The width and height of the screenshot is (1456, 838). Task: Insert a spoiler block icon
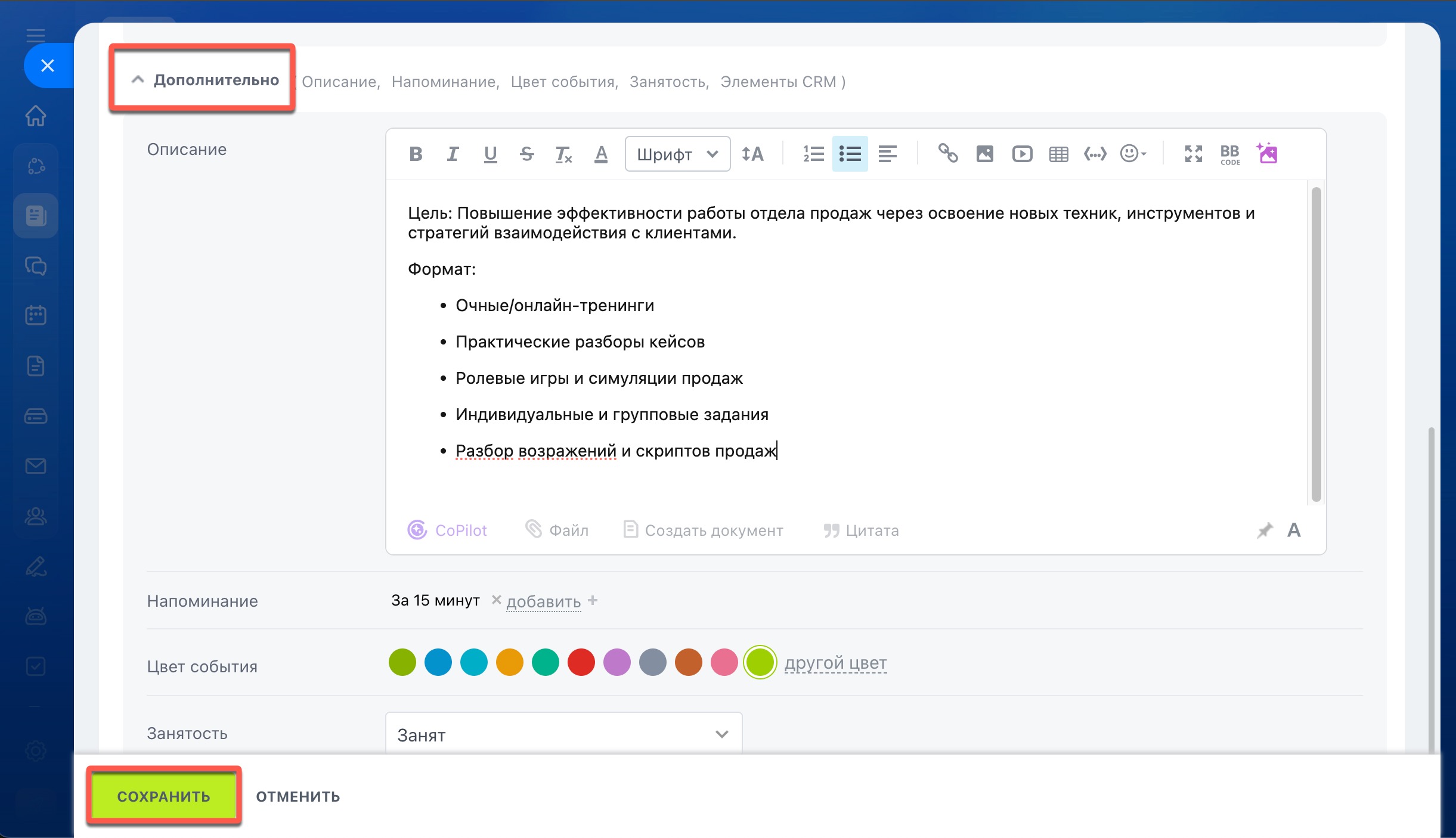1095,154
